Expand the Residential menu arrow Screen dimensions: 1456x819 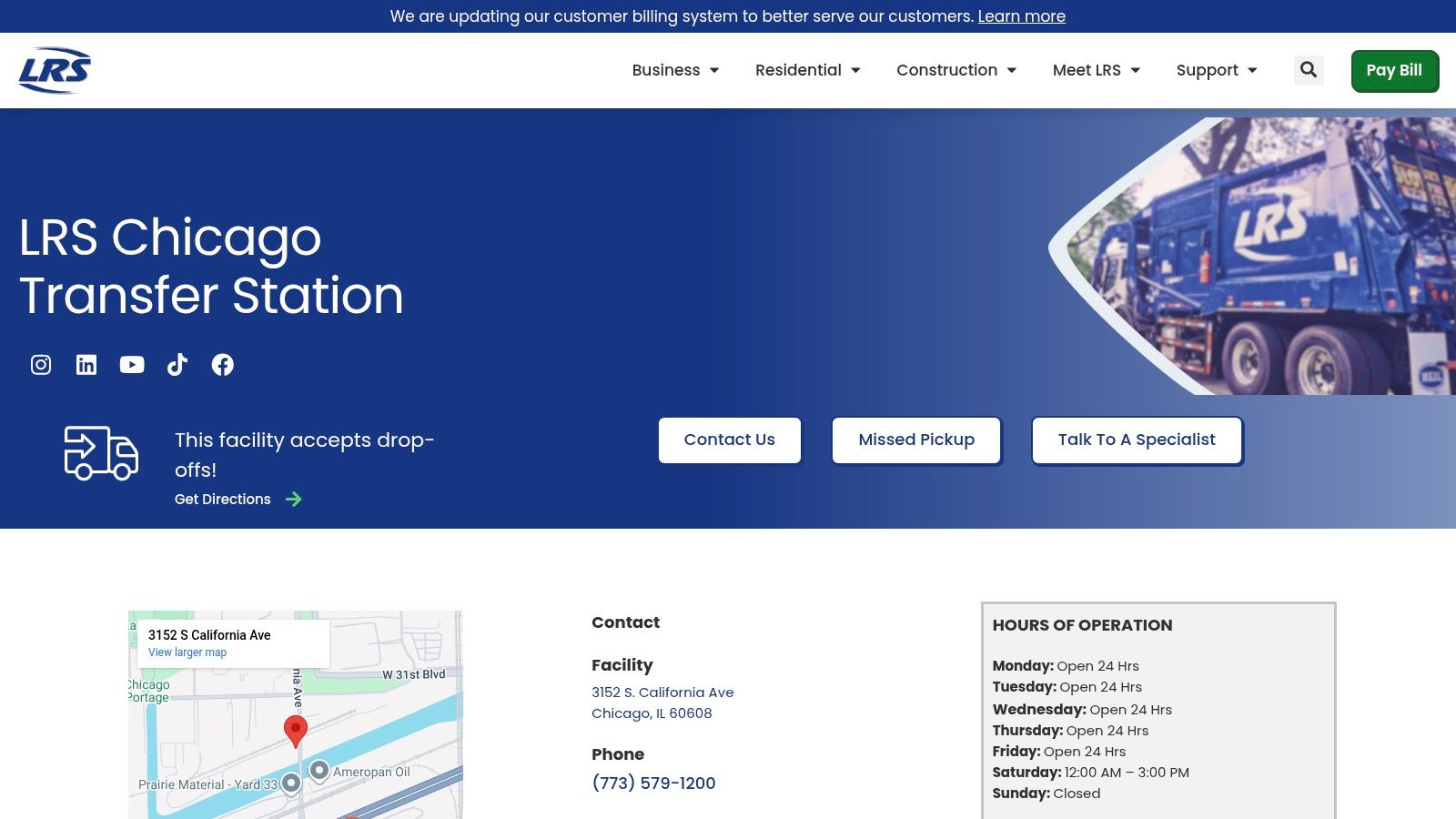(855, 70)
